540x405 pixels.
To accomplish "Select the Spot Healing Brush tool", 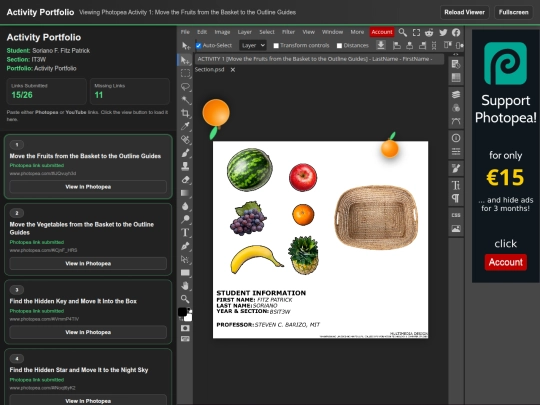I will coord(185,139).
